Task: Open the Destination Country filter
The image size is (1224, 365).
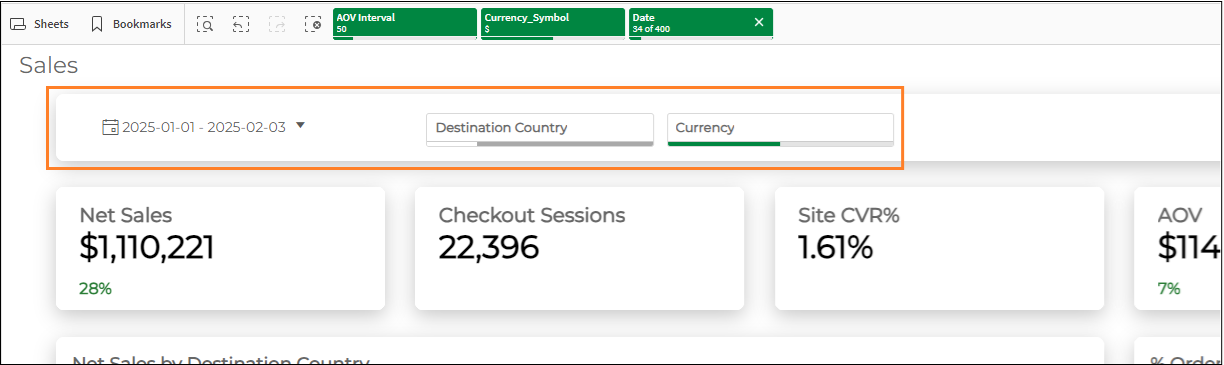Action: (540, 129)
